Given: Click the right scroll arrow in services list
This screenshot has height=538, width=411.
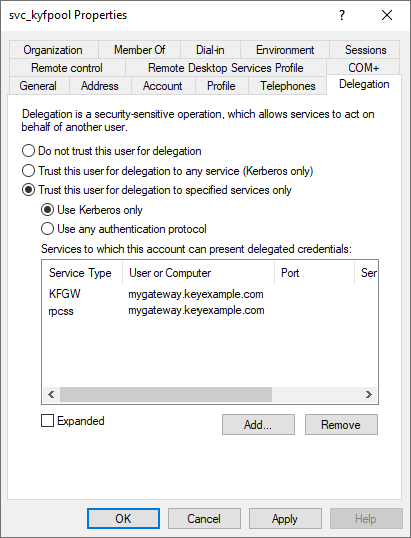Looking at the screenshot, I should [368, 395].
